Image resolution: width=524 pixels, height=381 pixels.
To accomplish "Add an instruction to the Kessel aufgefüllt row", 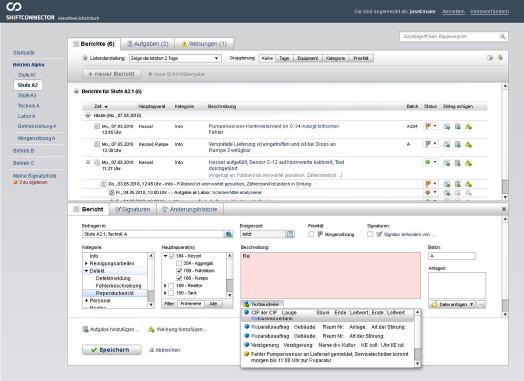I will click(x=469, y=163).
